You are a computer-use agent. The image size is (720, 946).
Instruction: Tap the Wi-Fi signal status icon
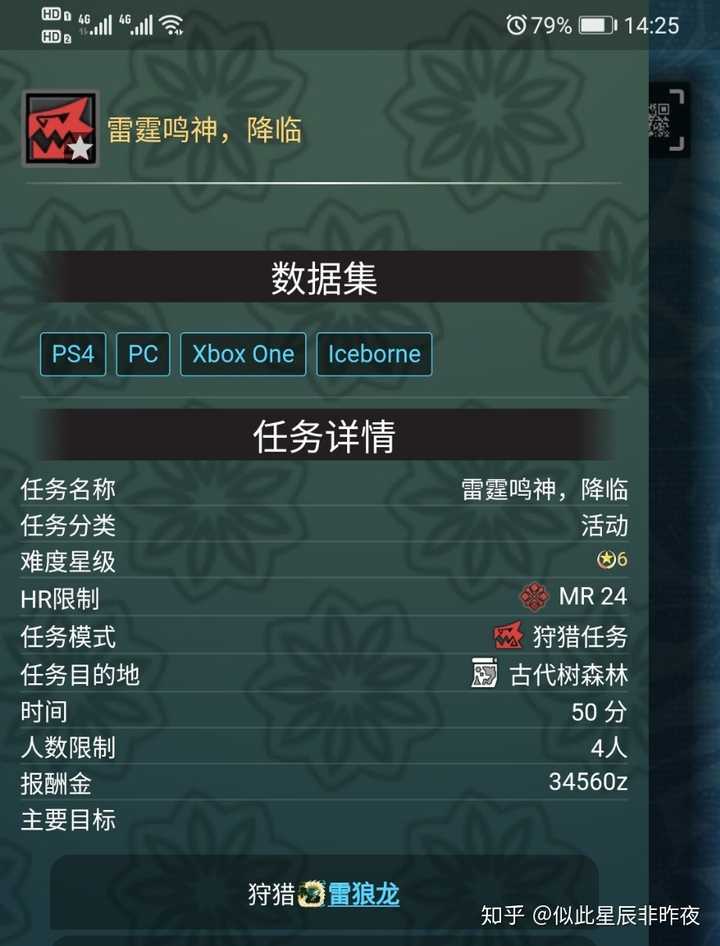[x=171, y=25]
